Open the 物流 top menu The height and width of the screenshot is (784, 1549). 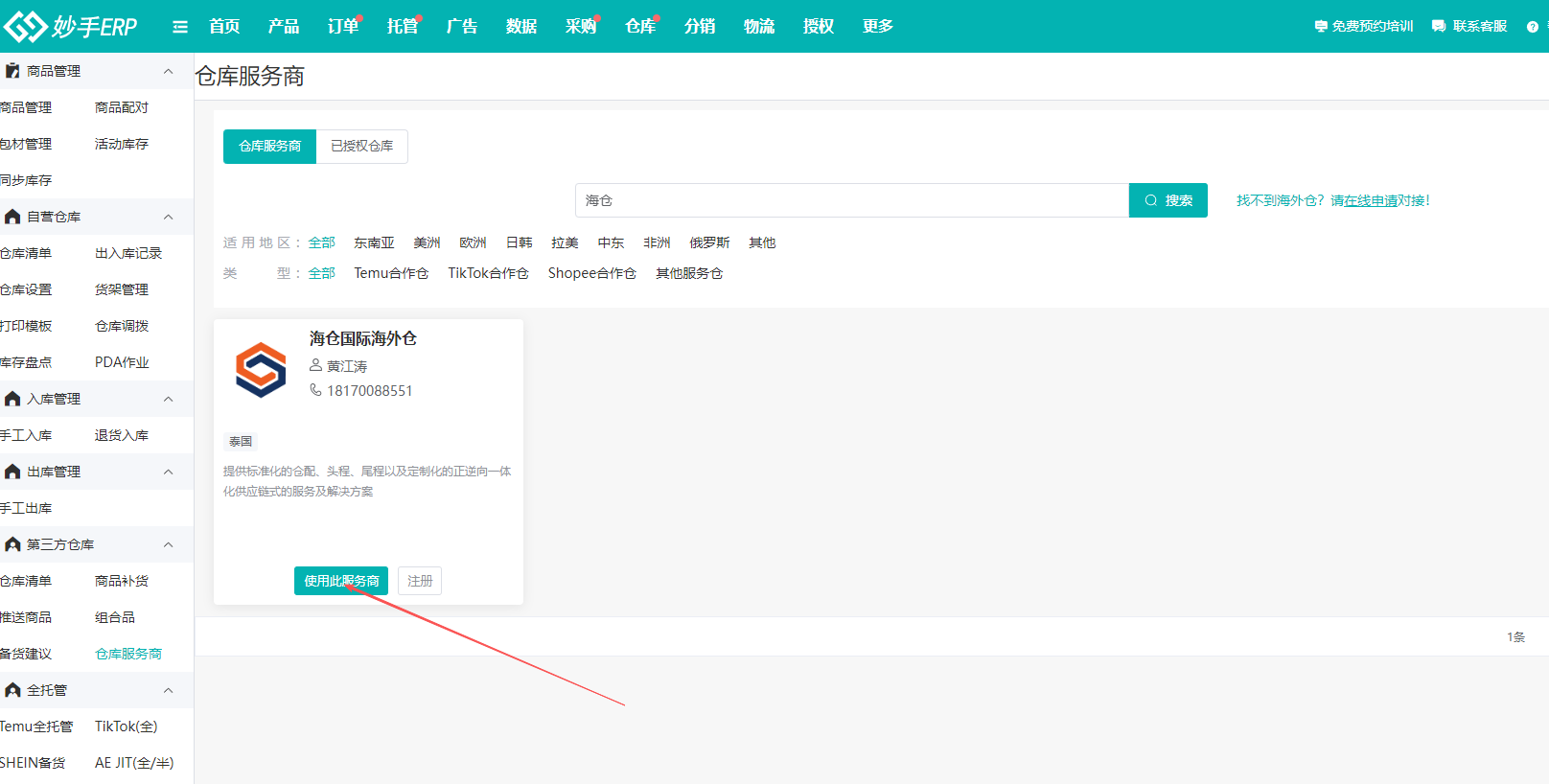pos(759,26)
